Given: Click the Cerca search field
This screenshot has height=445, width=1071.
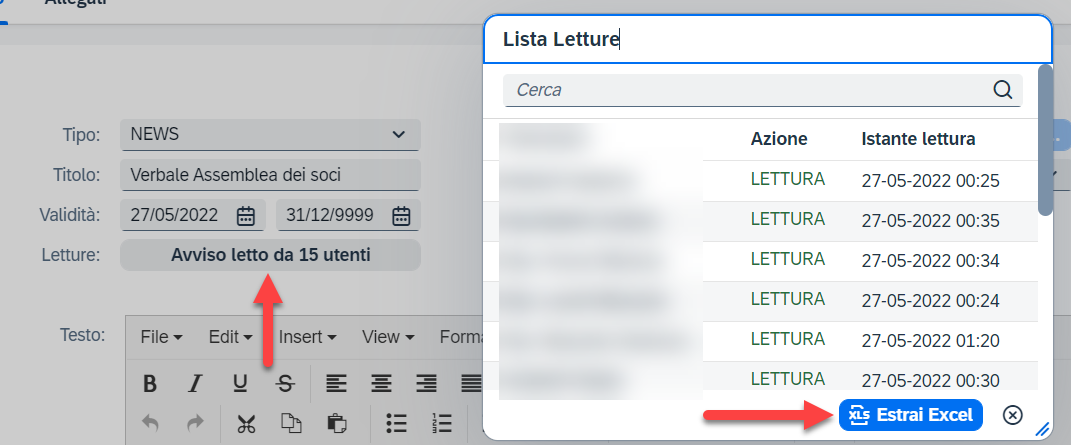Looking at the screenshot, I should coord(750,90).
